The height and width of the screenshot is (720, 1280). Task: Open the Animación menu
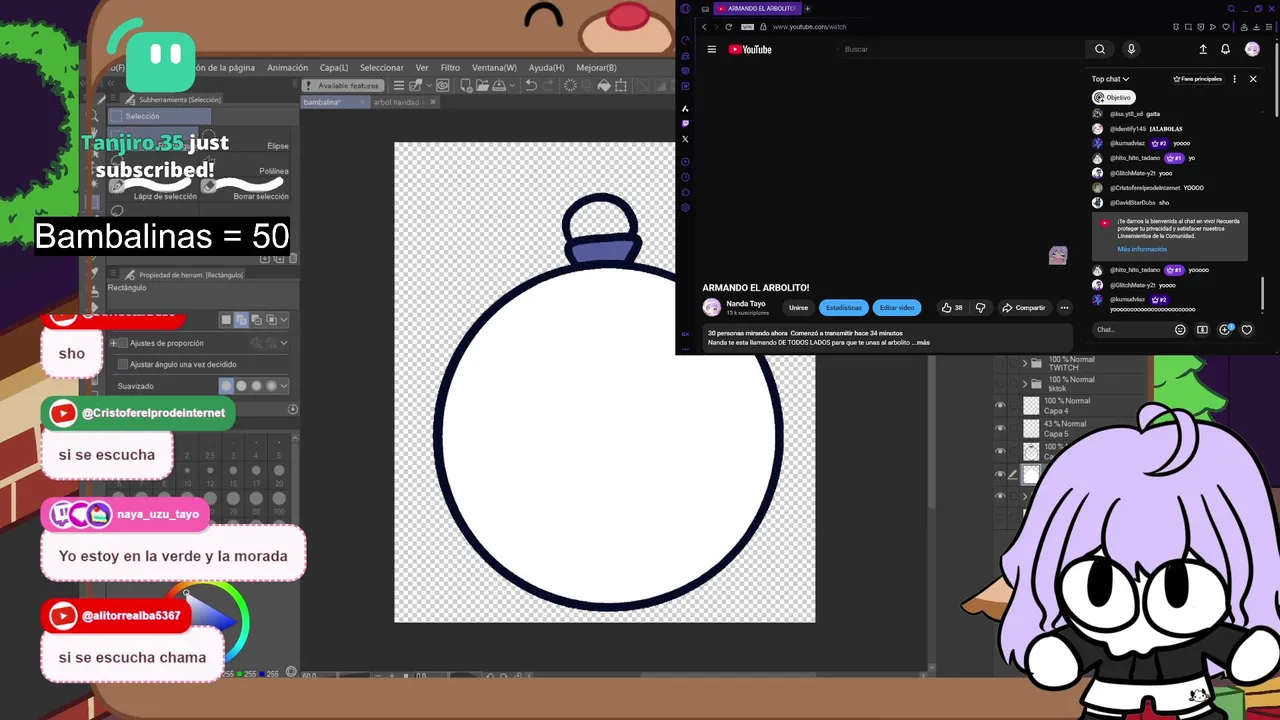point(287,68)
